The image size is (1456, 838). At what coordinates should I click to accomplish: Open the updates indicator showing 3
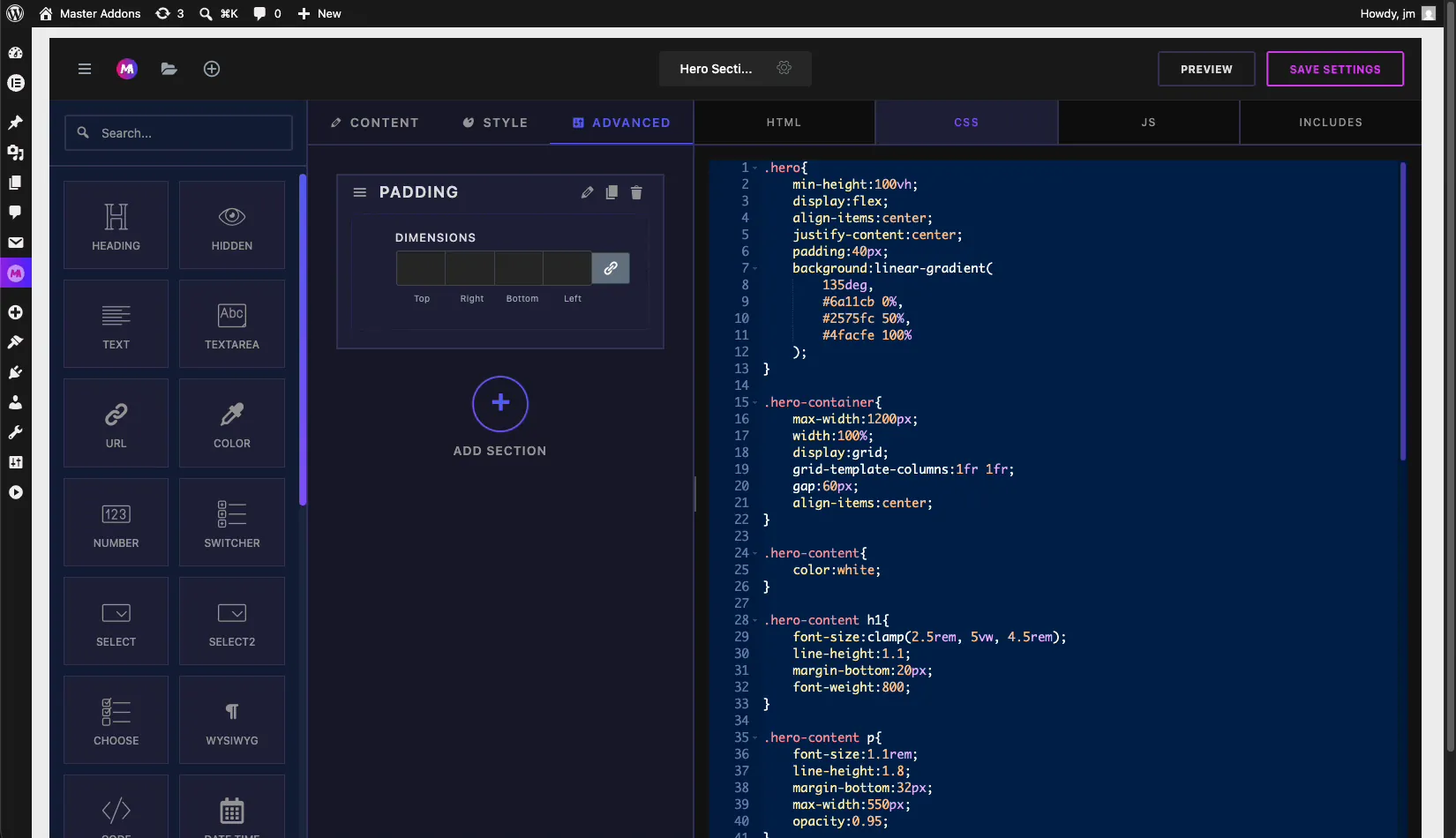pos(169,13)
